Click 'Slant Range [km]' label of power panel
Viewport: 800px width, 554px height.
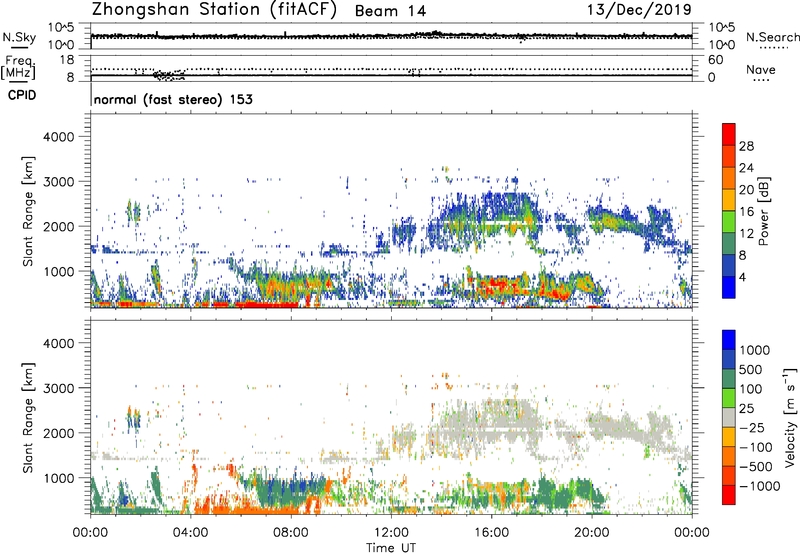[x=28, y=211]
